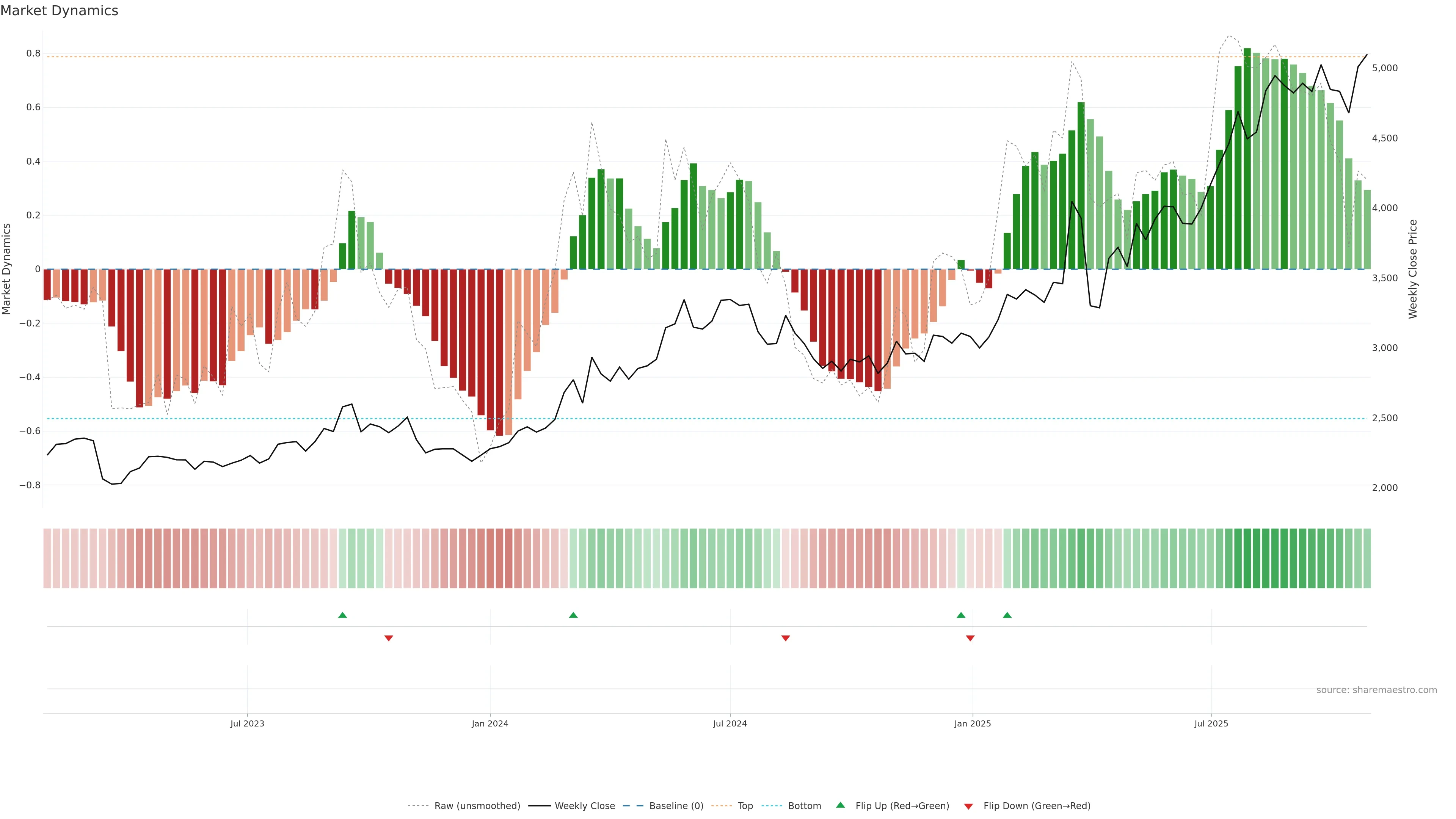1456x819 pixels.
Task: Click the green triangle icon in the legend
Action: coord(840,805)
